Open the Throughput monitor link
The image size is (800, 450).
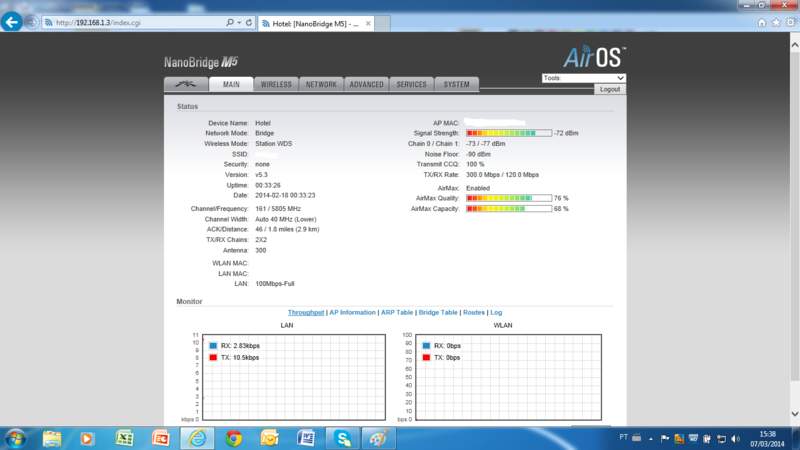(x=306, y=312)
